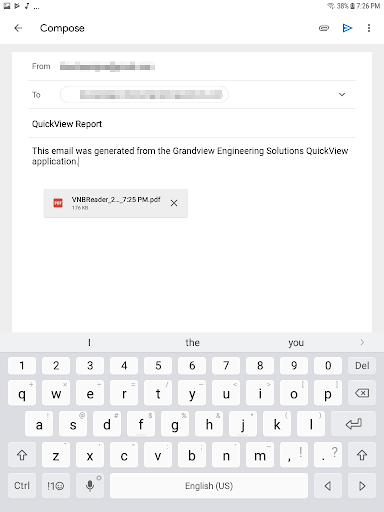Expand more word suggestions arrow
Screen dimensions: 384x512
(362, 342)
